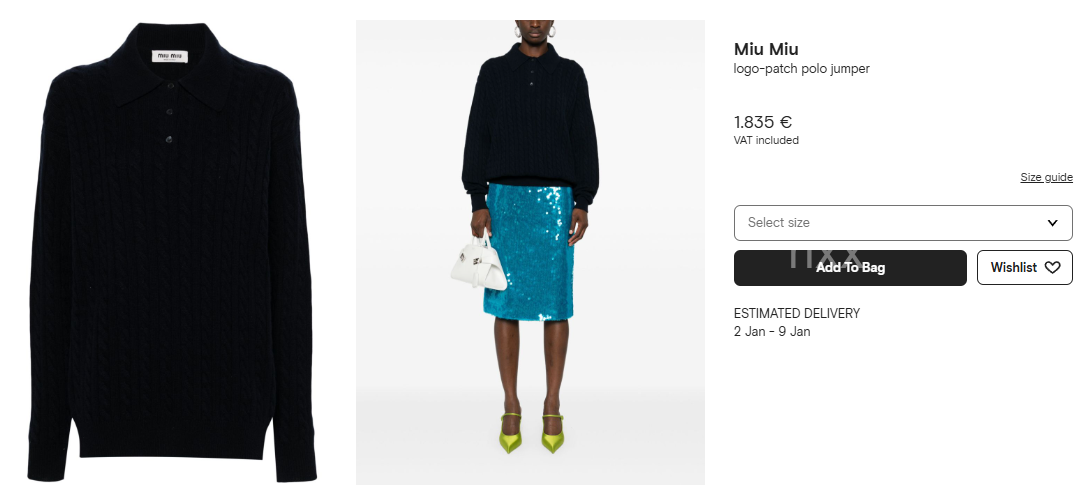1078x492 pixels.
Task: Visit the Miu Miu brand heading
Action: pos(766,49)
